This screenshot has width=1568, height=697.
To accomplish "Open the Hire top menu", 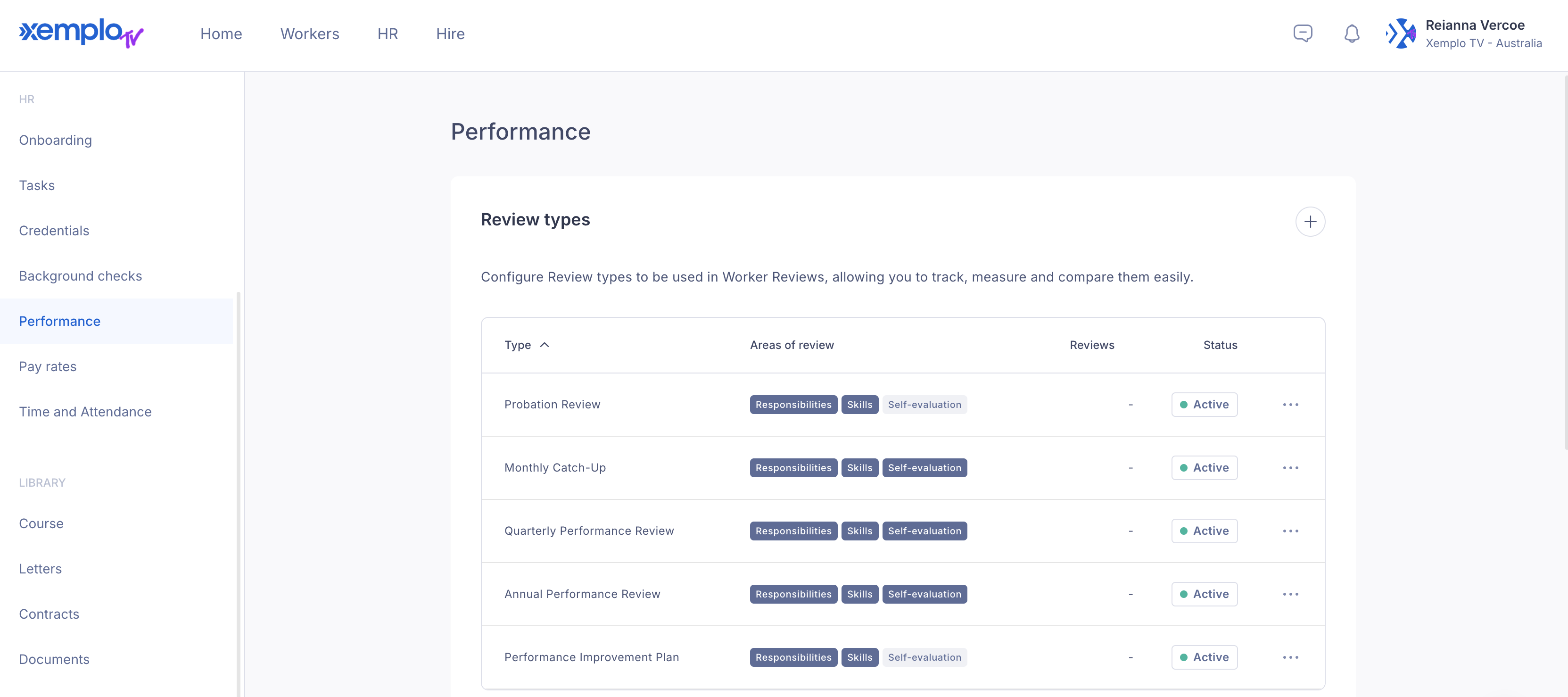I will 450,34.
